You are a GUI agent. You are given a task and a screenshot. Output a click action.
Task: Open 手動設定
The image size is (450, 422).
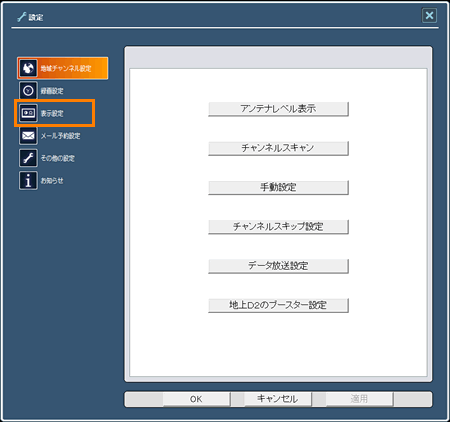click(278, 188)
